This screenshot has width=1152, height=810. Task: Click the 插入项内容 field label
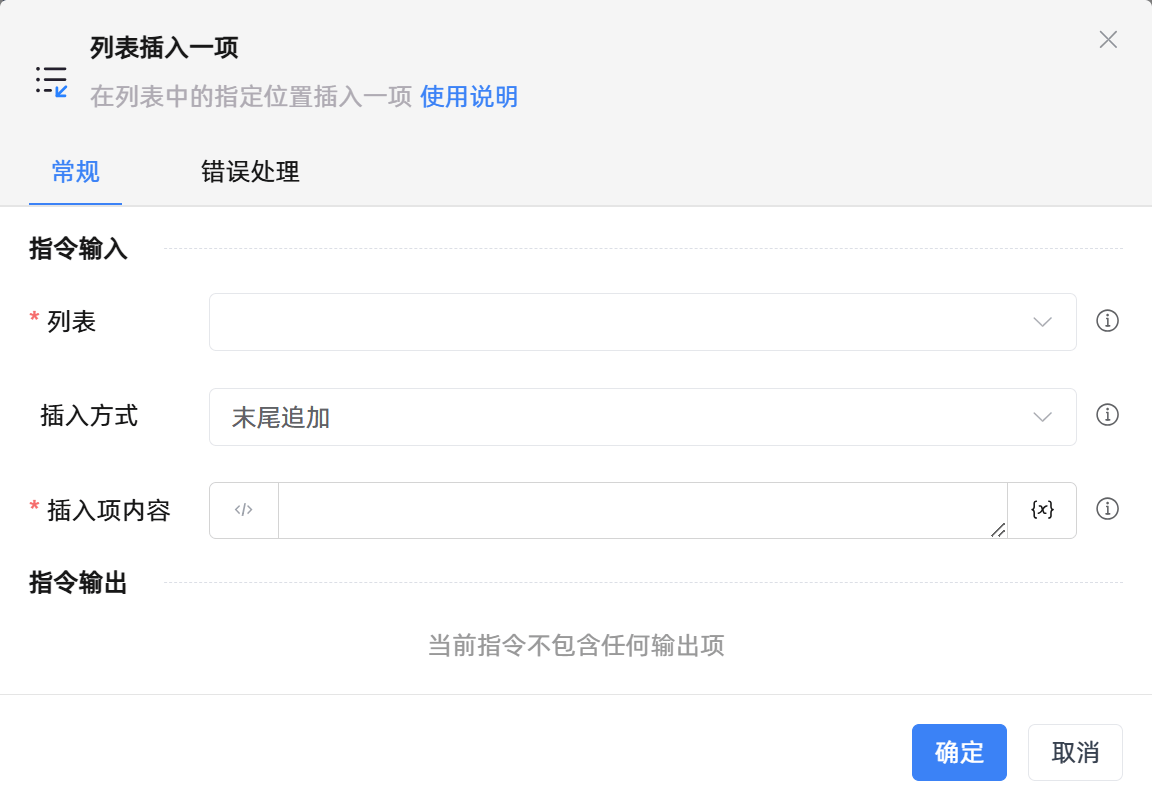pos(109,511)
